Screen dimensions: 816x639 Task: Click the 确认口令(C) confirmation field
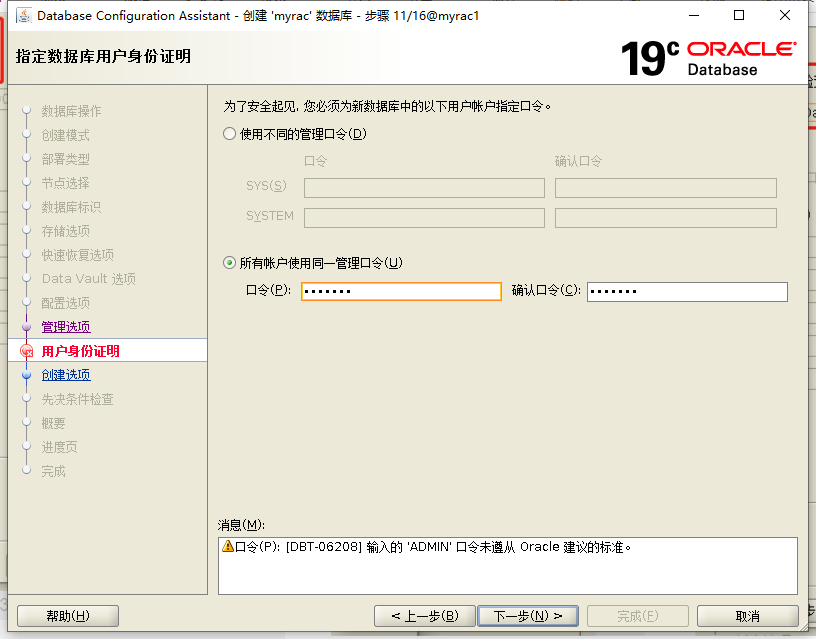(687, 291)
